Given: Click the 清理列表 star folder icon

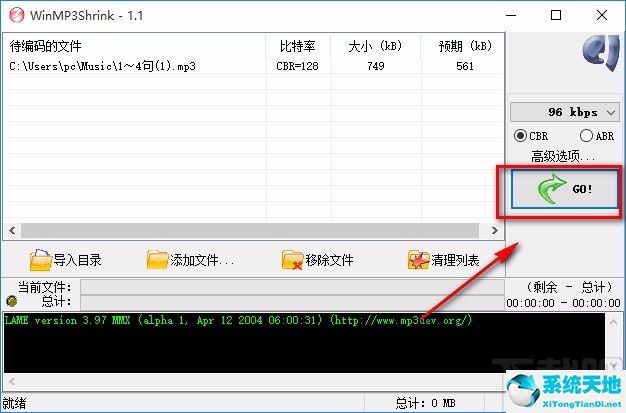Looking at the screenshot, I should tap(418, 260).
